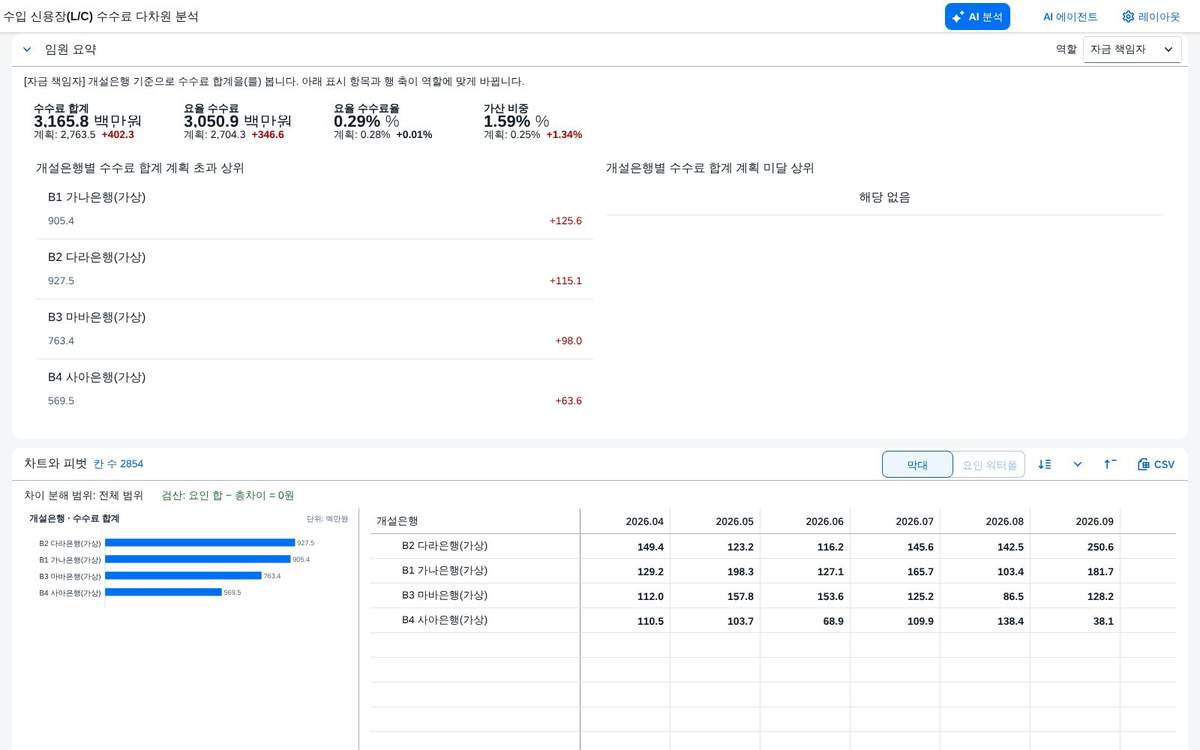Image resolution: width=1200 pixels, height=750 pixels.
Task: Click the +125.6 variance value
Action: click(x=565, y=221)
